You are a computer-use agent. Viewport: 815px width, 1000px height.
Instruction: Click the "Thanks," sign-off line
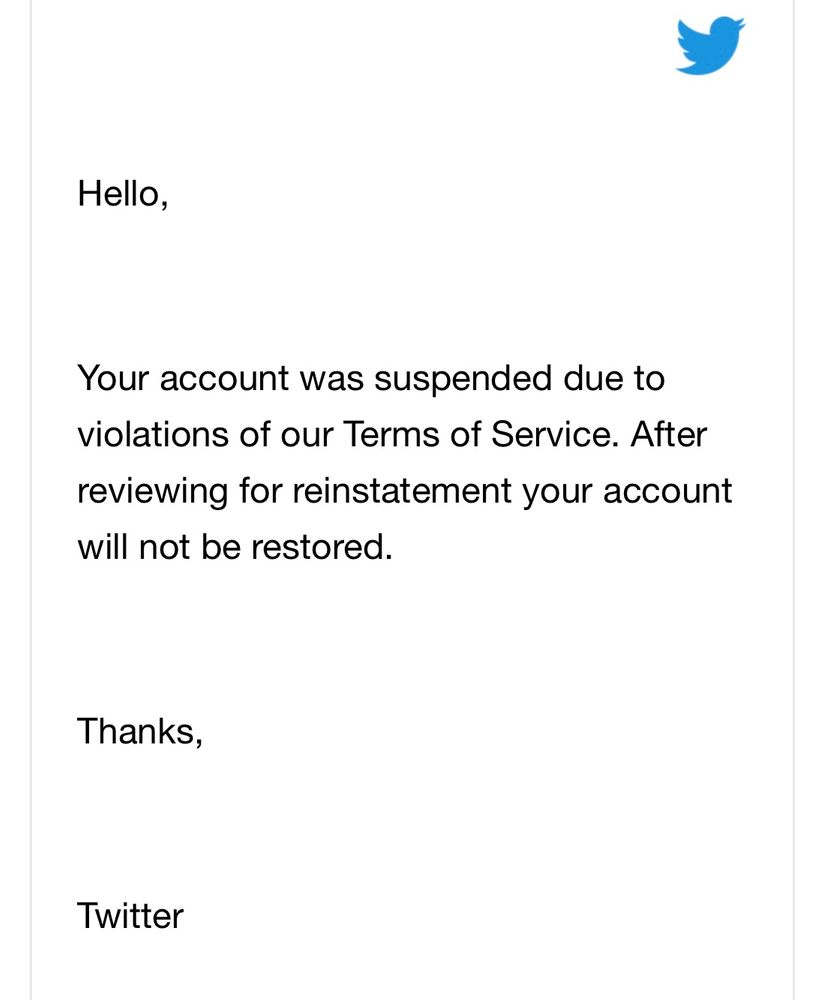tap(140, 731)
